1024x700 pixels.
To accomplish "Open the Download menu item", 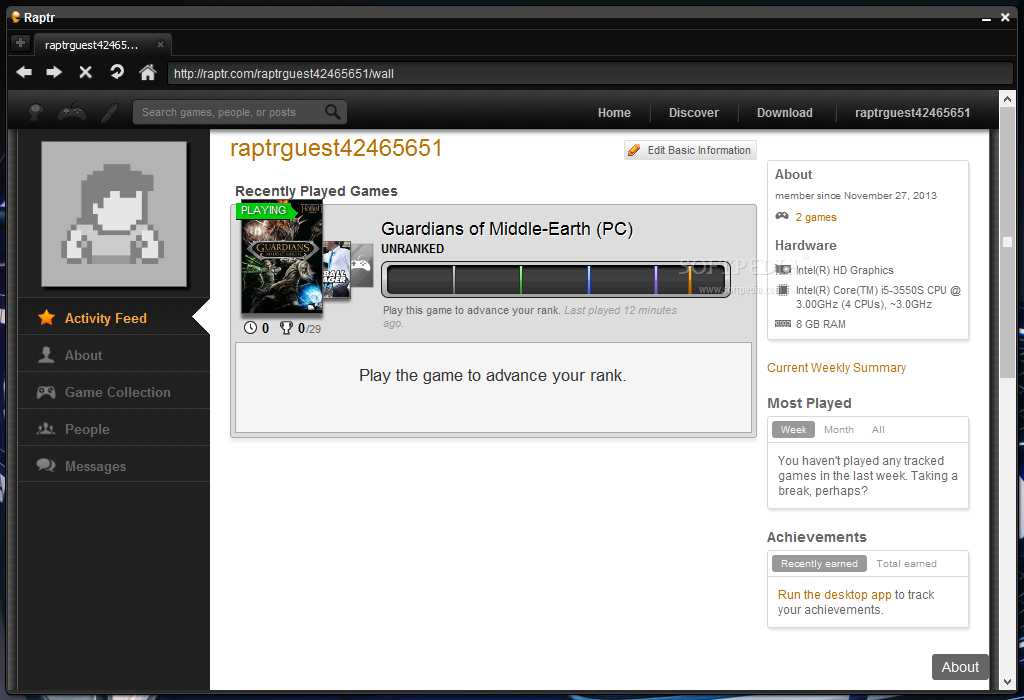I will (x=784, y=113).
